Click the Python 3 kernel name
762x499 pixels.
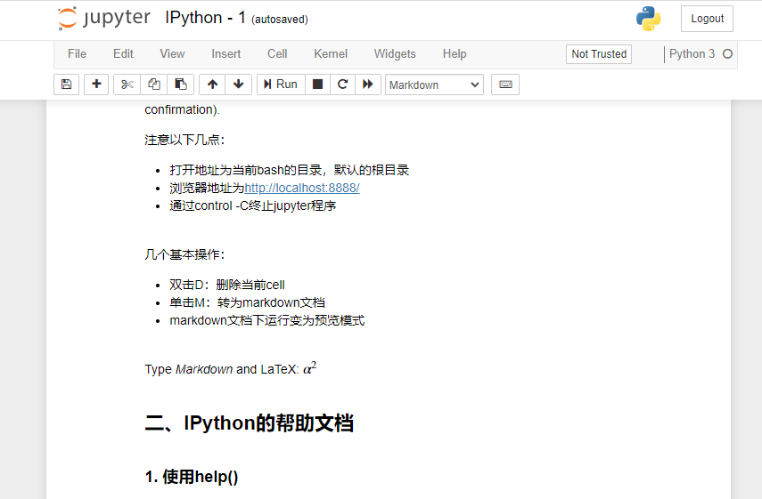pos(692,54)
